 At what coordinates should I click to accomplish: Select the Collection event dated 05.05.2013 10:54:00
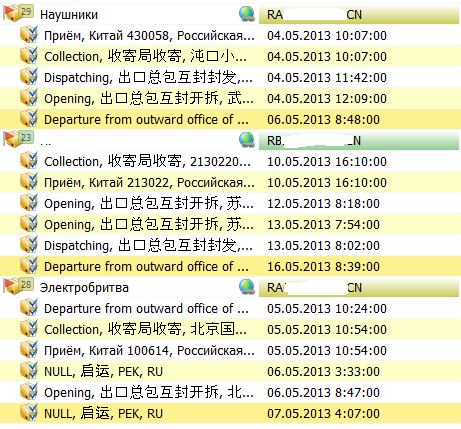click(x=230, y=329)
